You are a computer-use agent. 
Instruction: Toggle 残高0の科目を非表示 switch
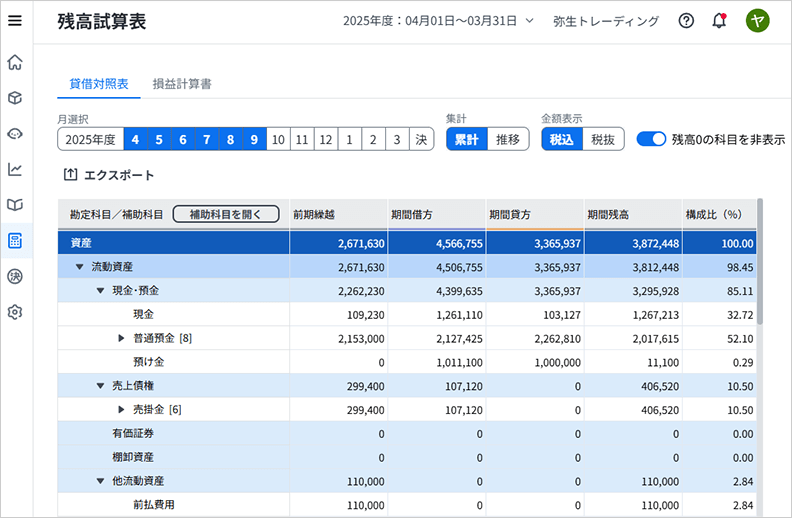tap(651, 139)
